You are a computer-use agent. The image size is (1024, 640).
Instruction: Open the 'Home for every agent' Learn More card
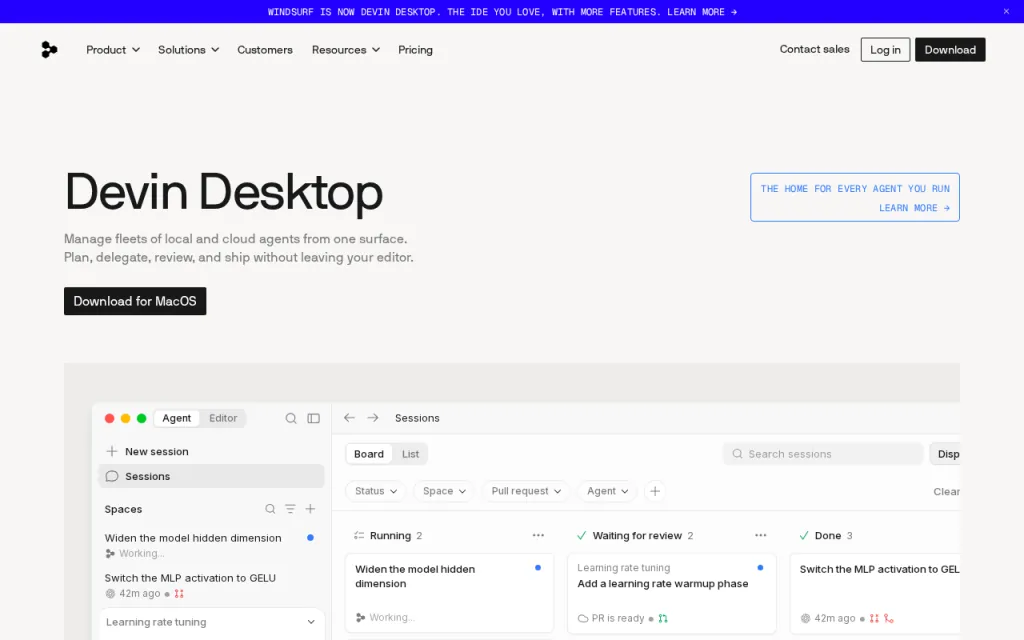point(855,197)
